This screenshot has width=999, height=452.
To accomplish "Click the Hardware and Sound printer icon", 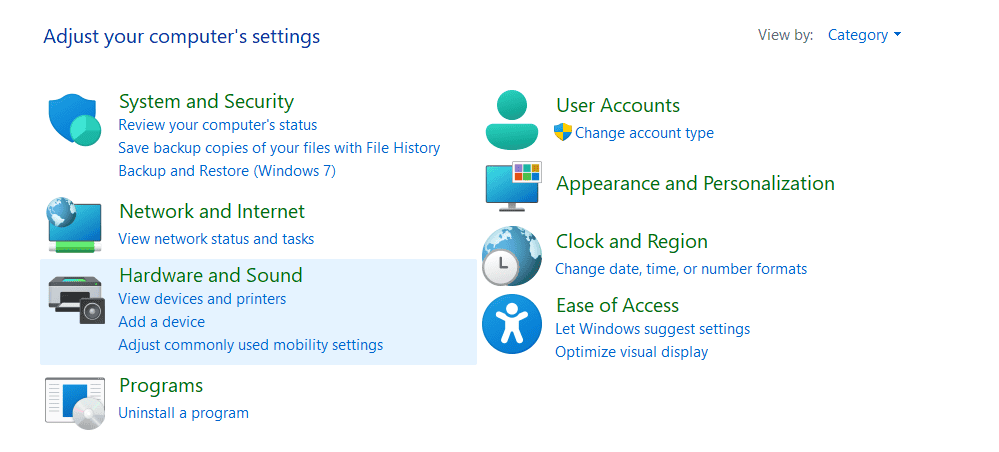I will click(x=76, y=299).
